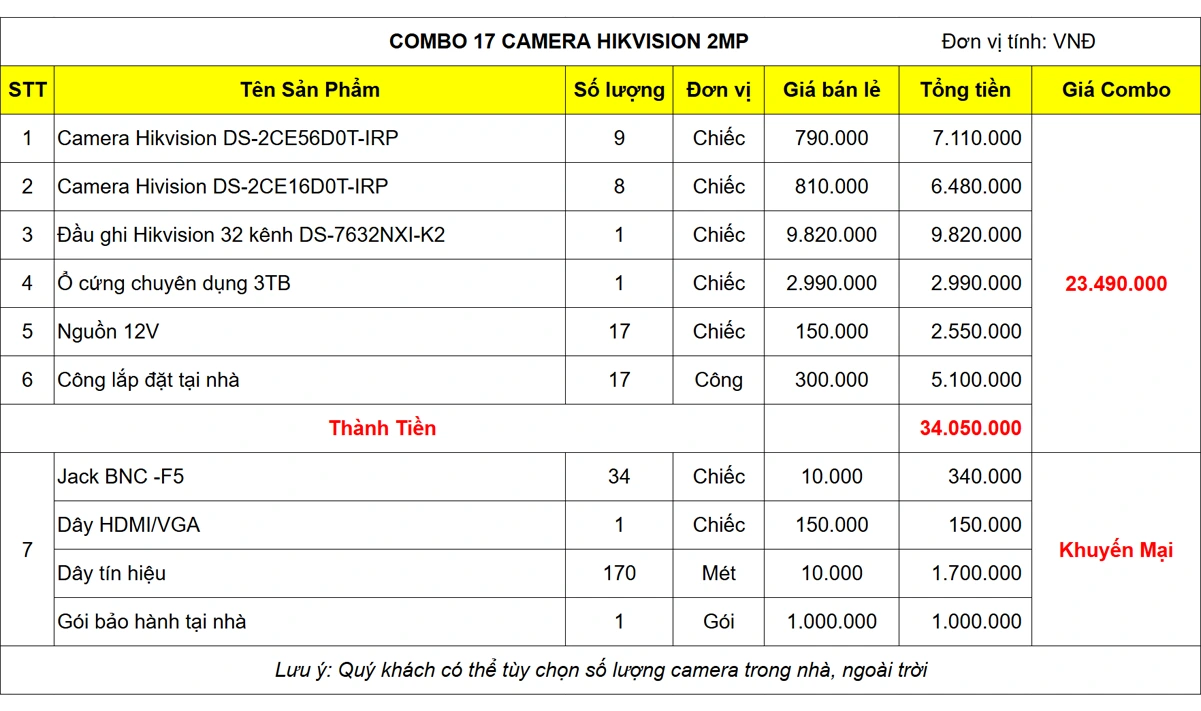Click the Gói bảo hành tại nhà cell
This screenshot has width=1201, height=711.
[152, 622]
